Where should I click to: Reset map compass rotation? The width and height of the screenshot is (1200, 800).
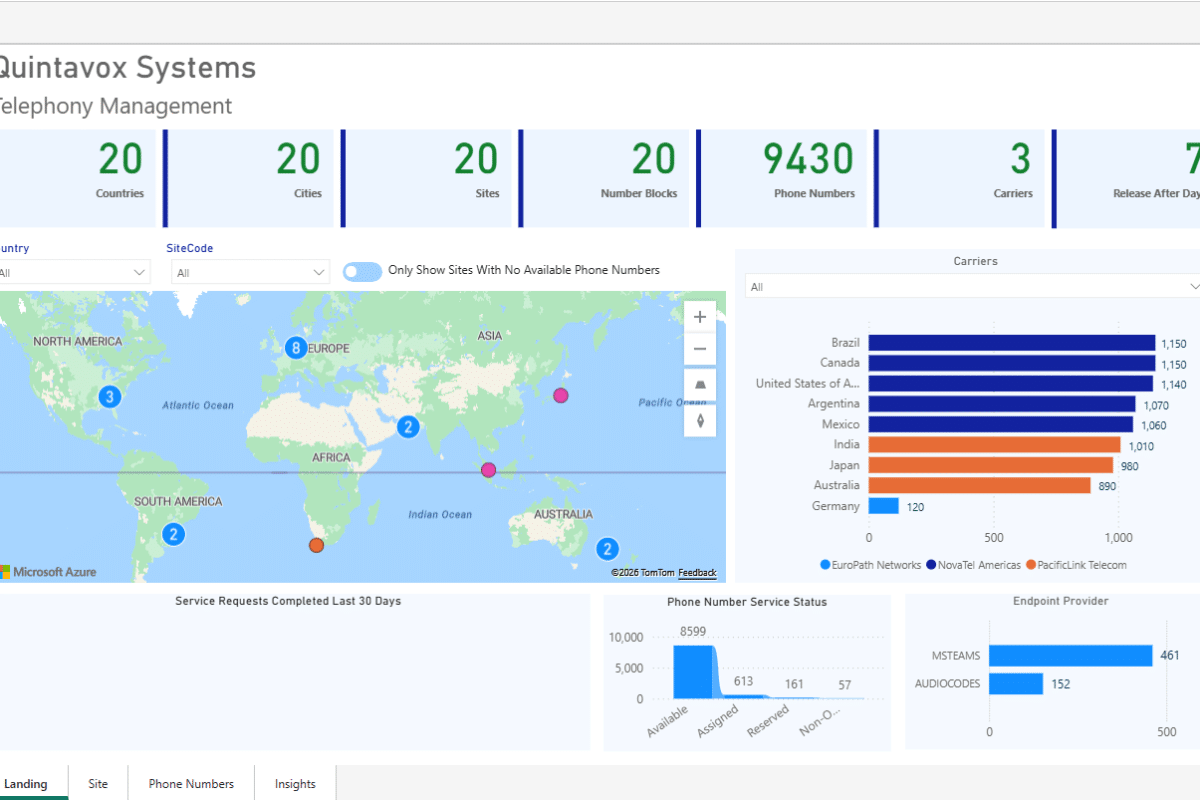pyautogui.click(x=700, y=420)
